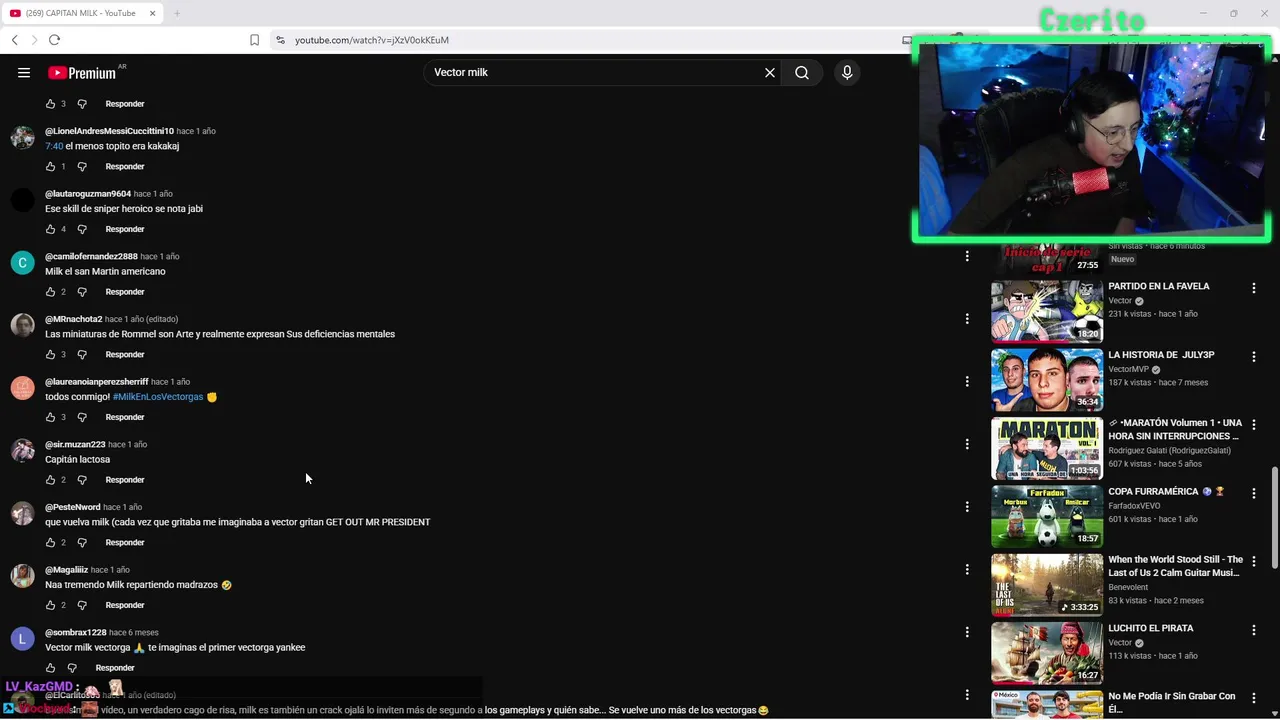Reload the page with refresh icon
This screenshot has height=720, width=1280.
[54, 40]
